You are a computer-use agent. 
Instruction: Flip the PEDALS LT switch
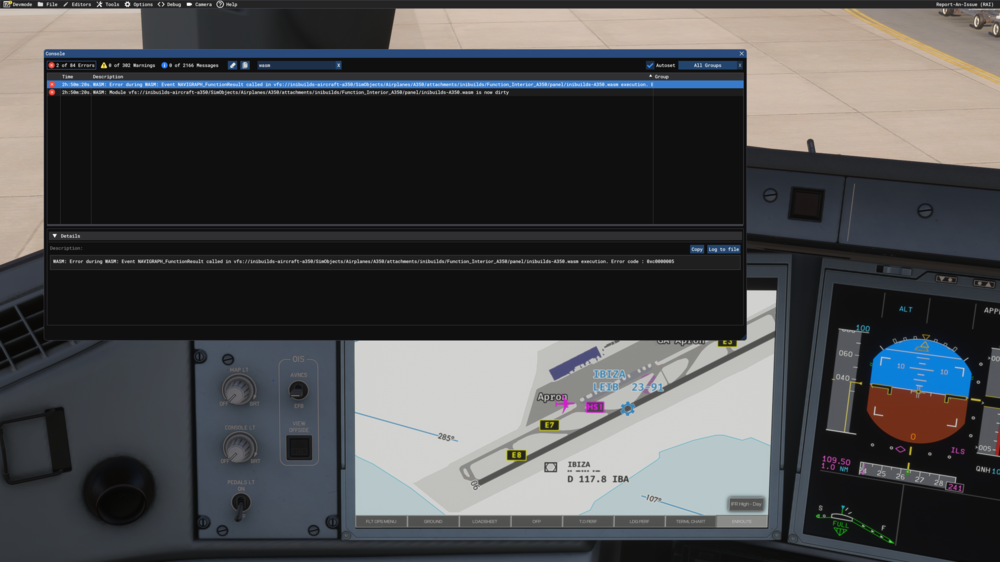click(240, 505)
